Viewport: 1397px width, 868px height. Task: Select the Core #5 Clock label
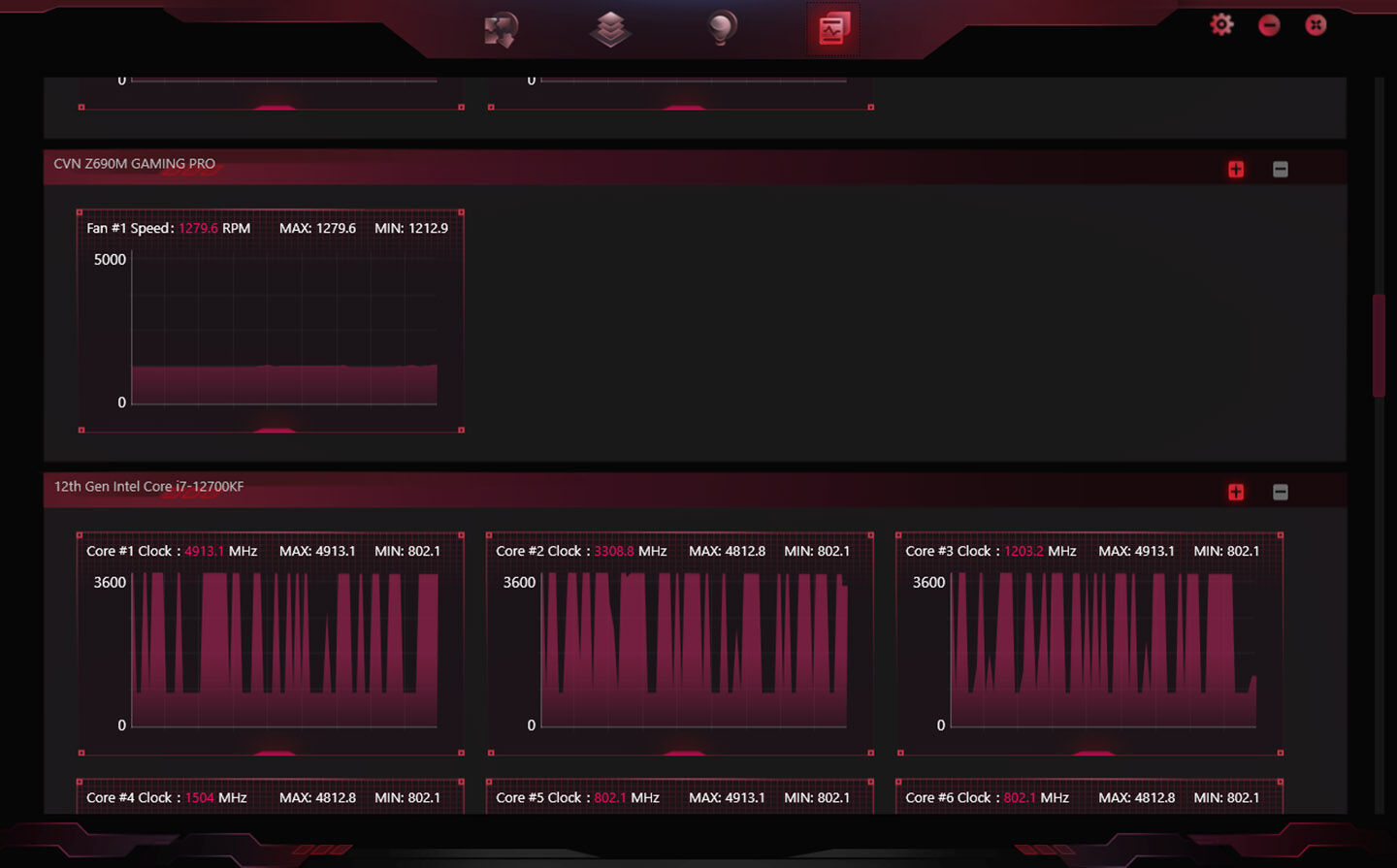click(542, 797)
